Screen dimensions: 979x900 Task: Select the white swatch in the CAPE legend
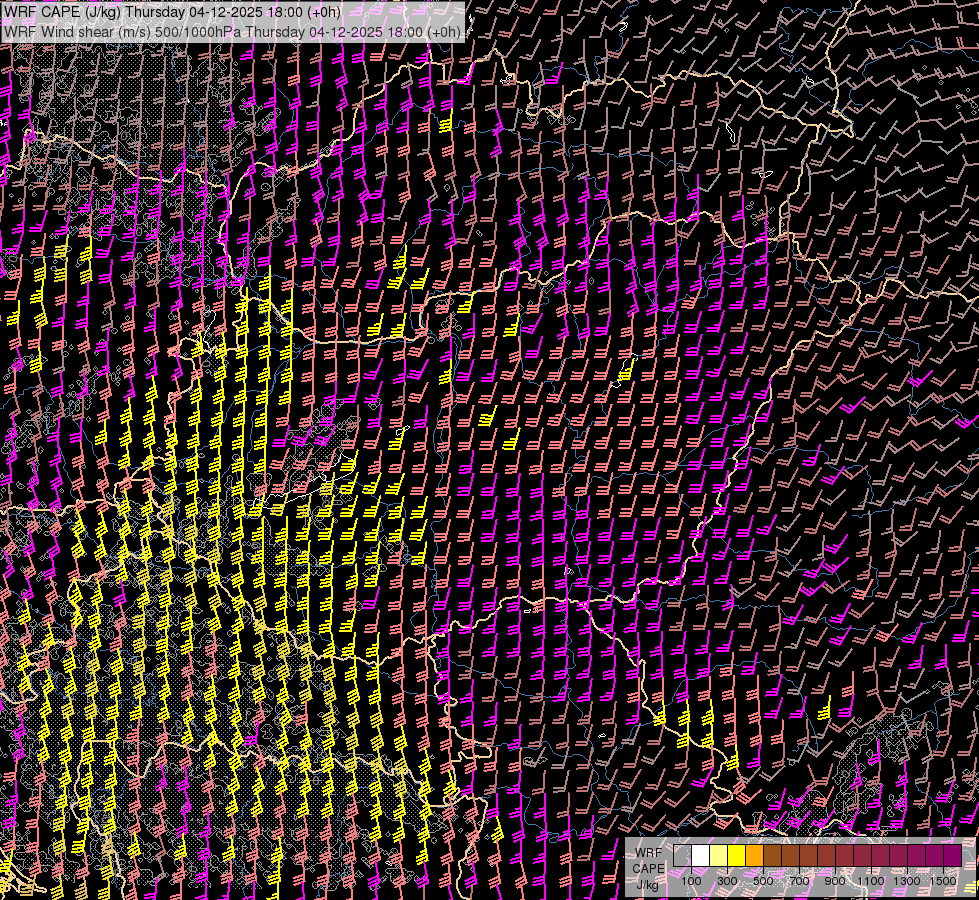(700, 856)
